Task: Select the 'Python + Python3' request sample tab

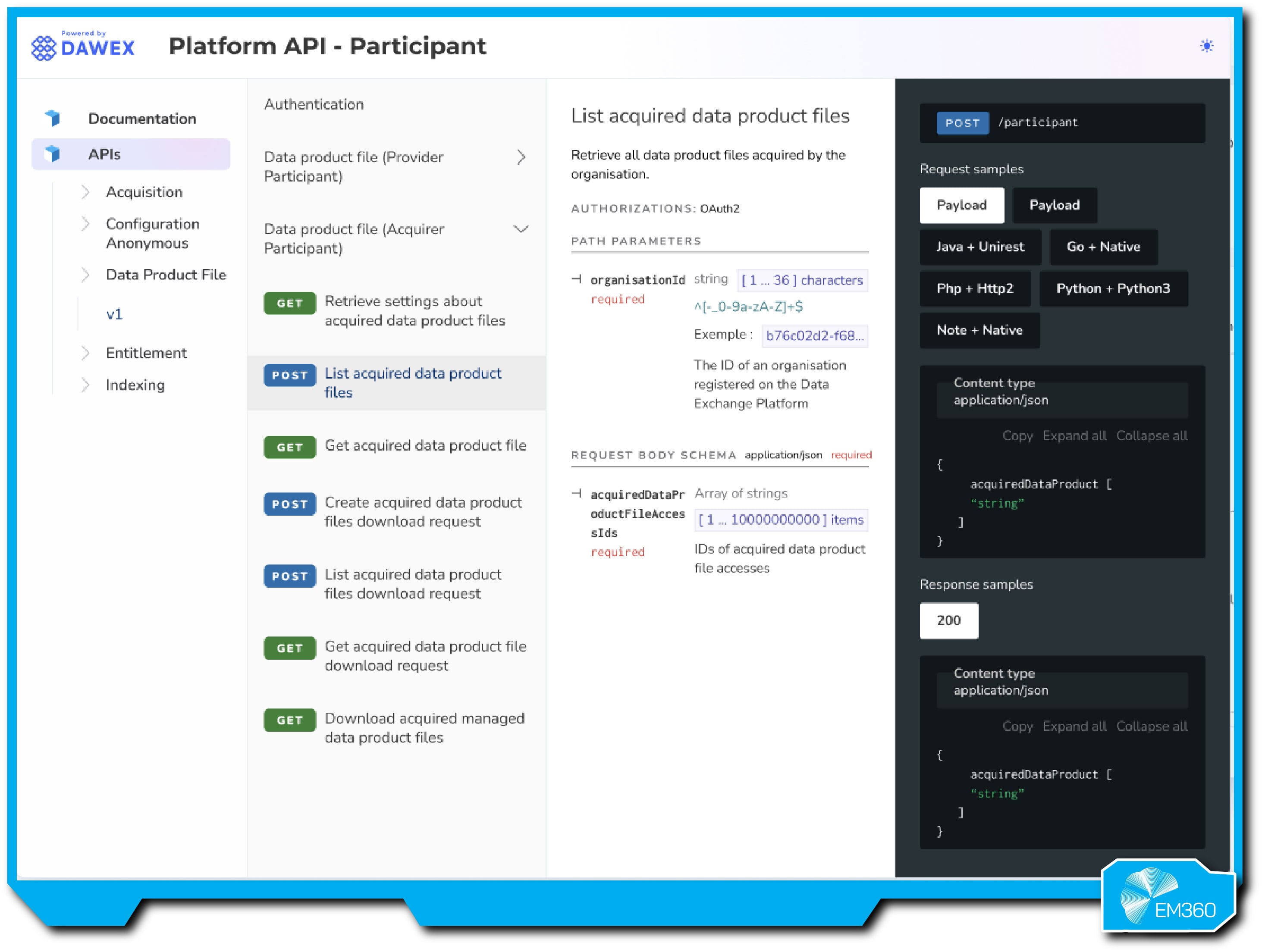Action: [x=1114, y=288]
